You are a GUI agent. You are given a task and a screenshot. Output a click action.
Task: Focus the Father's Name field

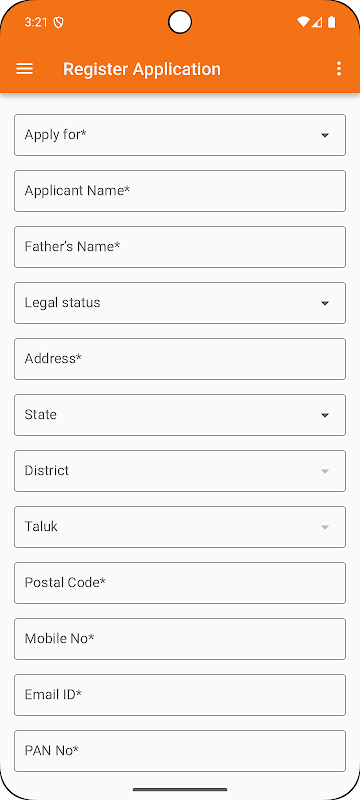(x=180, y=247)
